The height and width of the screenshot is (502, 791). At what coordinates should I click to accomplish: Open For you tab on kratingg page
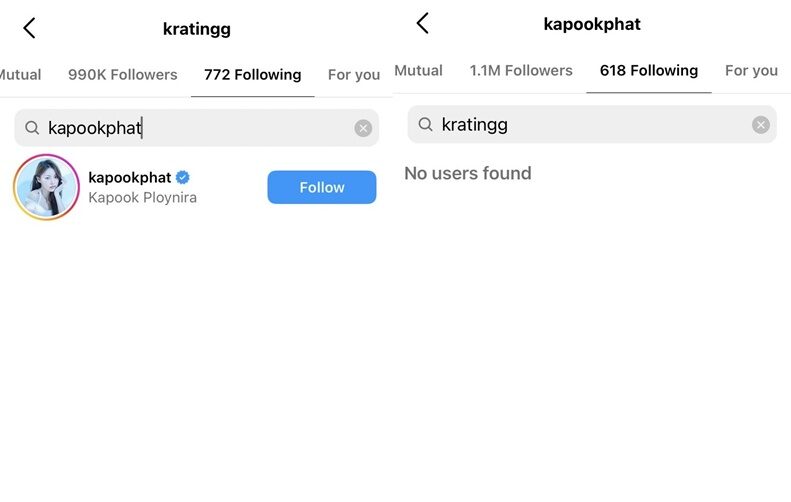(353, 74)
